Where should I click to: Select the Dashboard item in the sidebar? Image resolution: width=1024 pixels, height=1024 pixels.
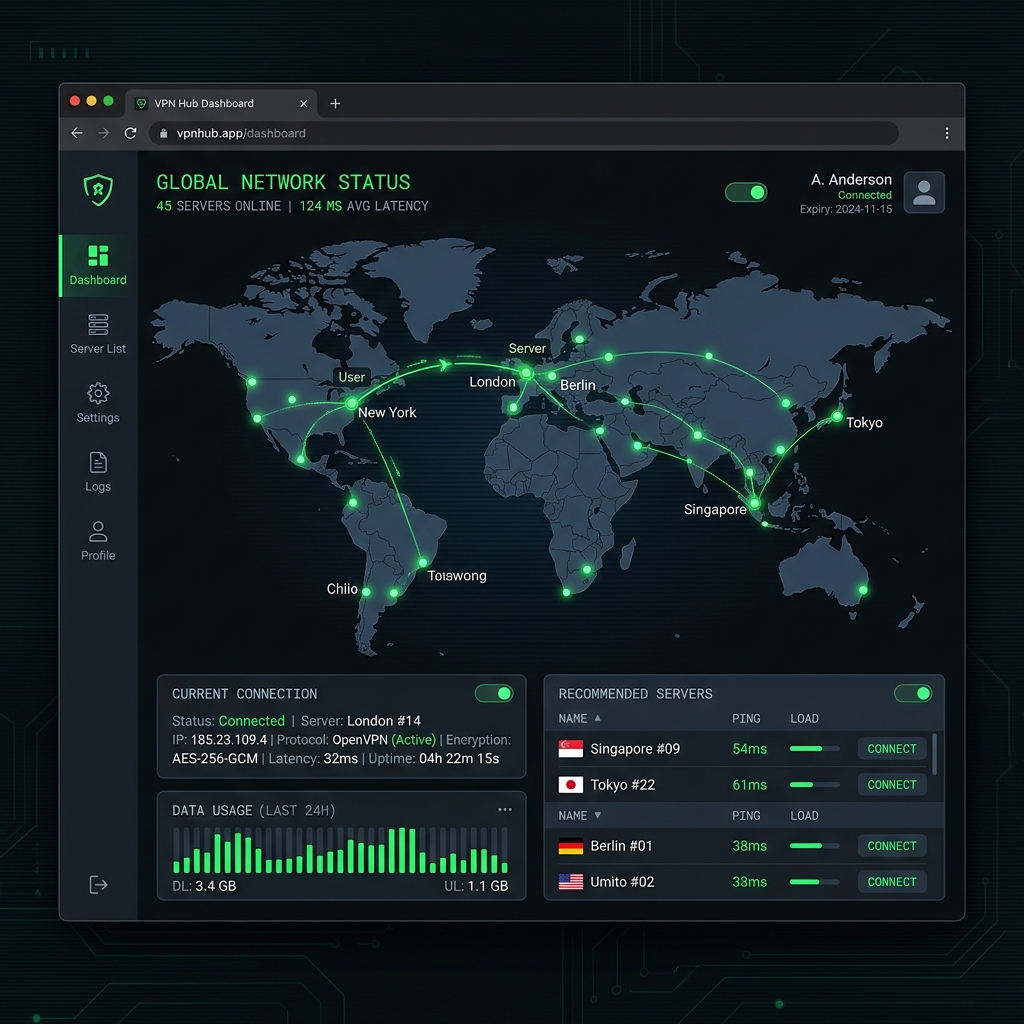96,266
